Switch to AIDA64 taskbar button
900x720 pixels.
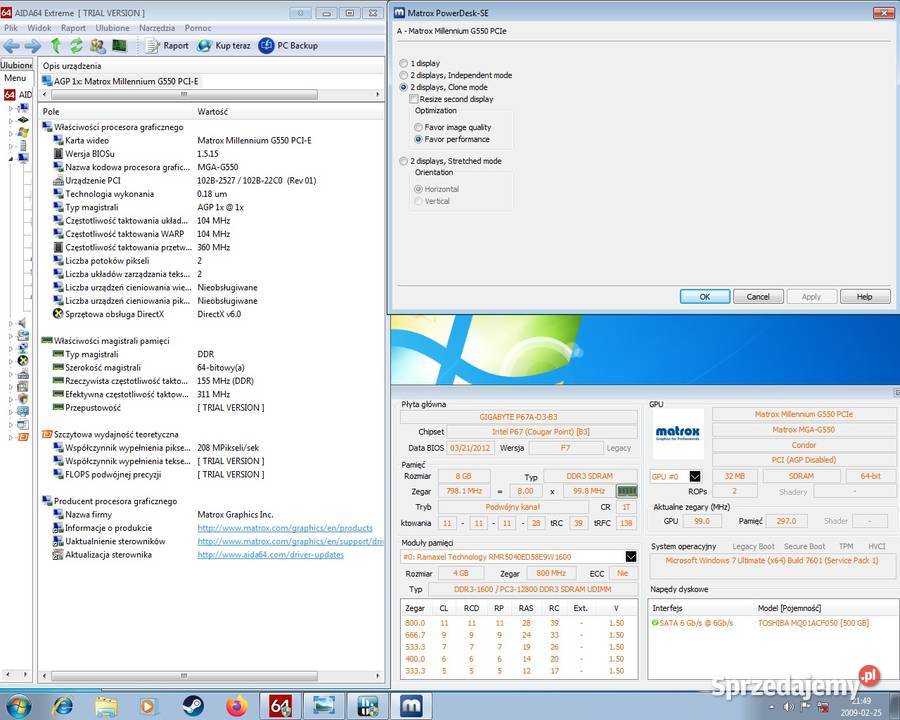point(280,706)
